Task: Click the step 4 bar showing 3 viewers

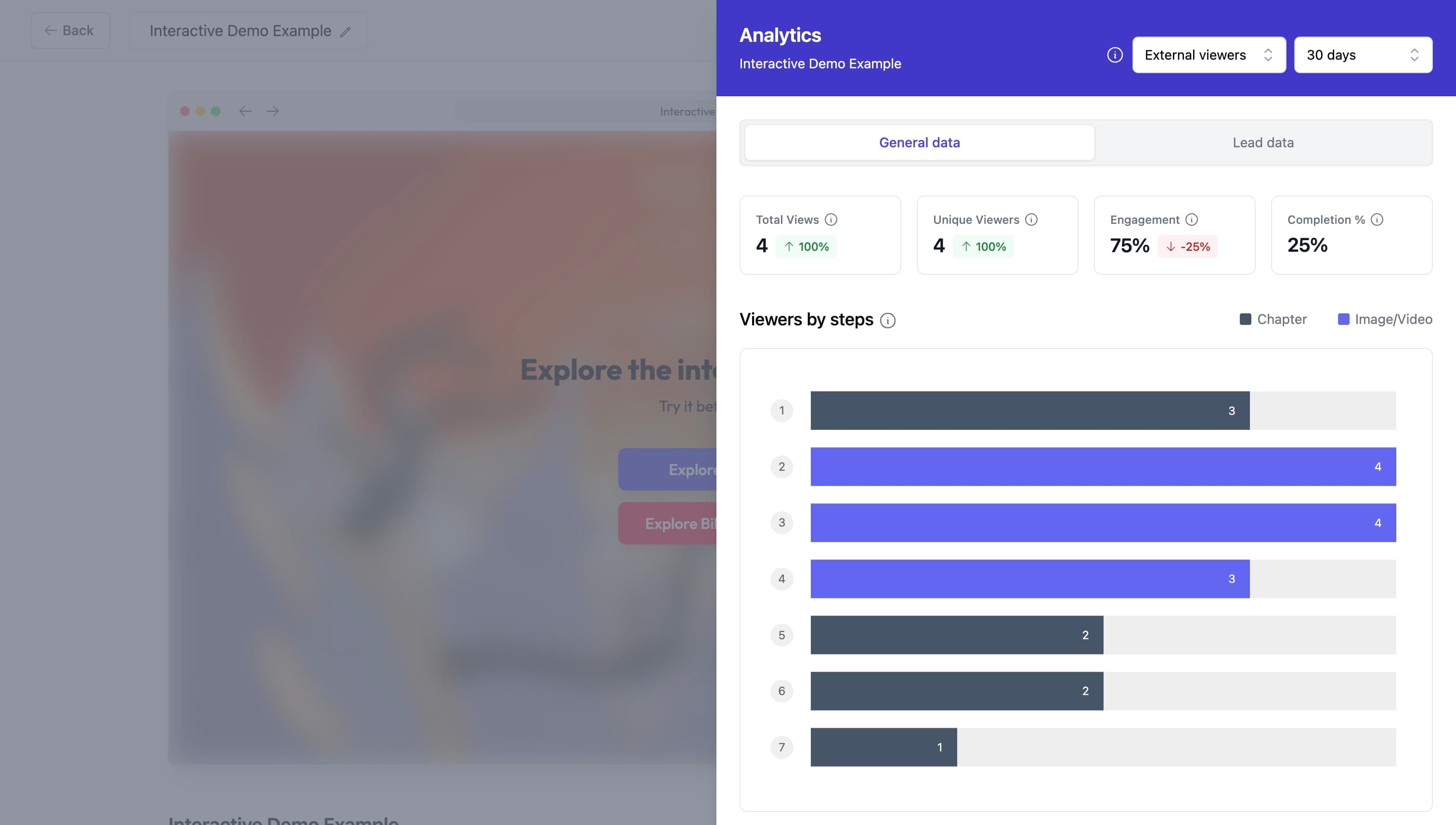Action: (1030, 579)
